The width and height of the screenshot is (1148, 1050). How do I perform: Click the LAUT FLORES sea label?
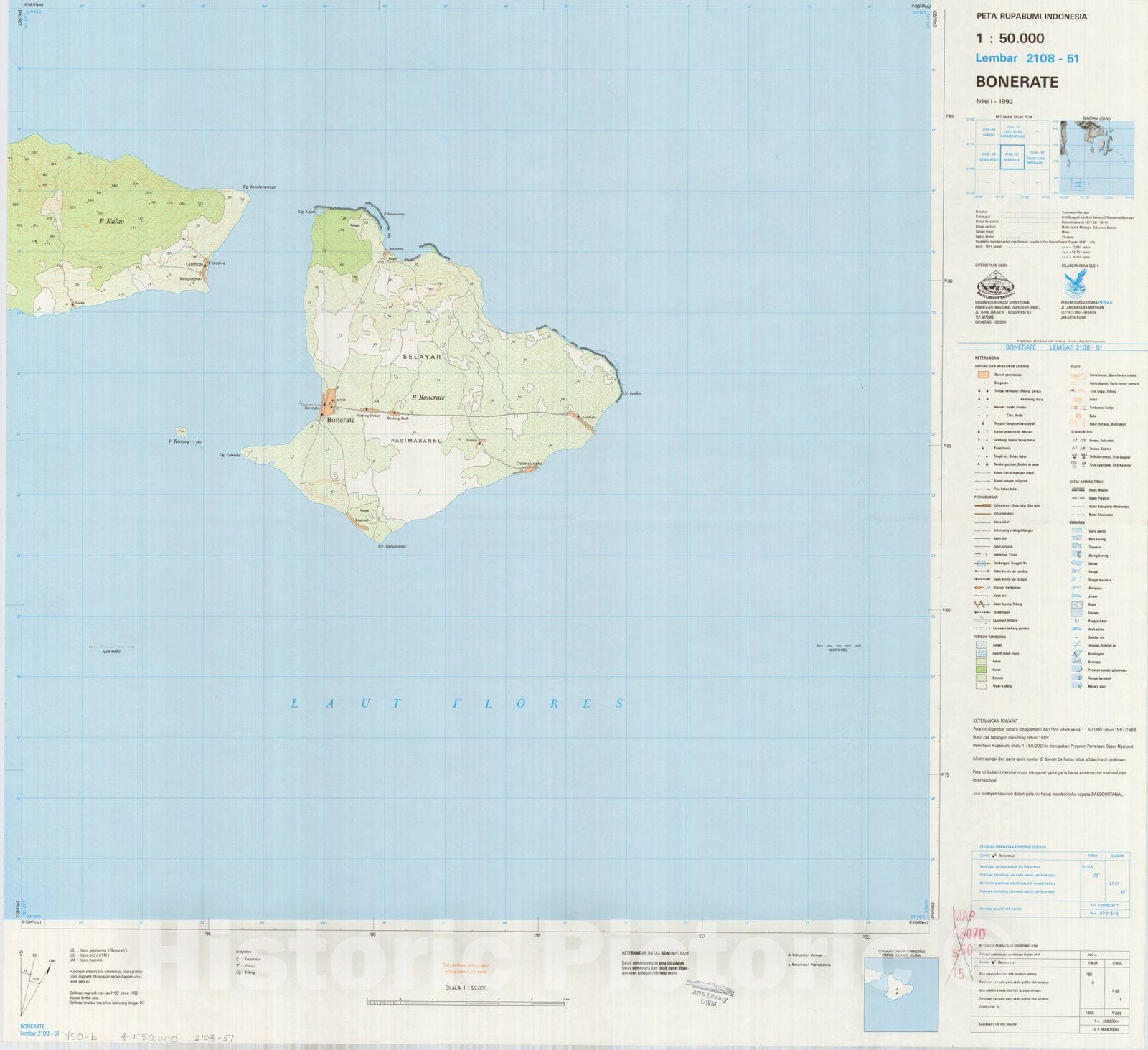click(458, 703)
